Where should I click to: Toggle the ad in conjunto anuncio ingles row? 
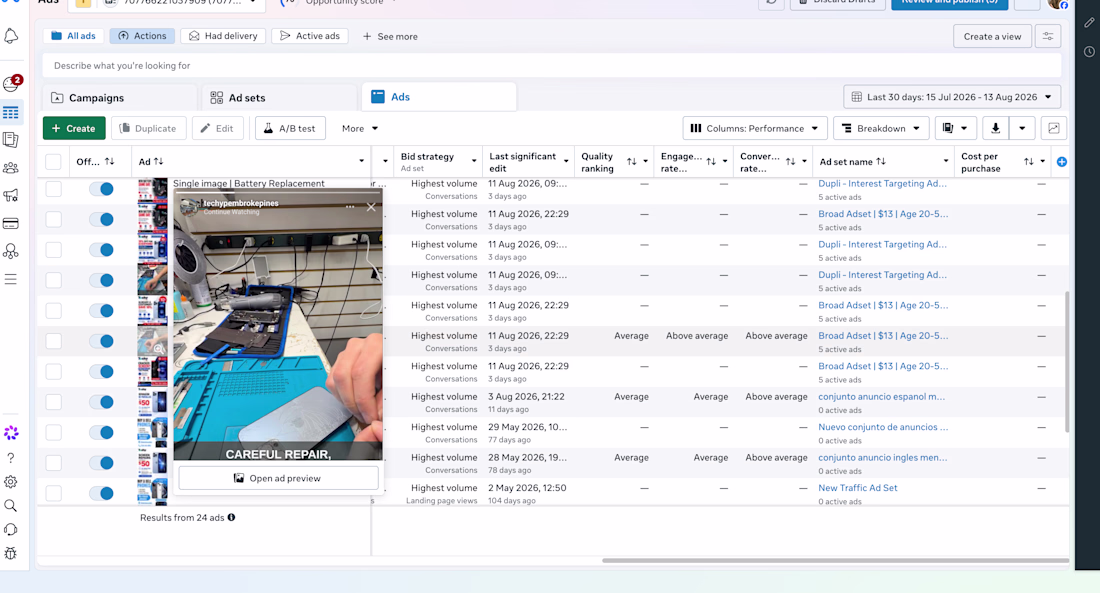point(101,462)
